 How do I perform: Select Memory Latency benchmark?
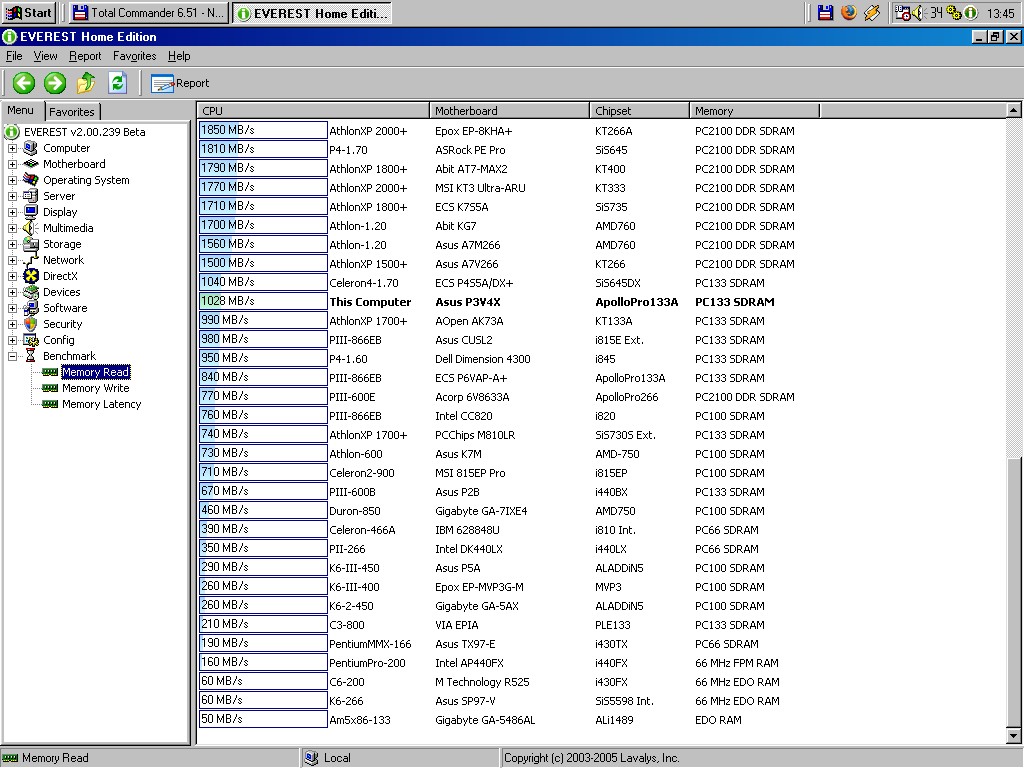tap(101, 404)
